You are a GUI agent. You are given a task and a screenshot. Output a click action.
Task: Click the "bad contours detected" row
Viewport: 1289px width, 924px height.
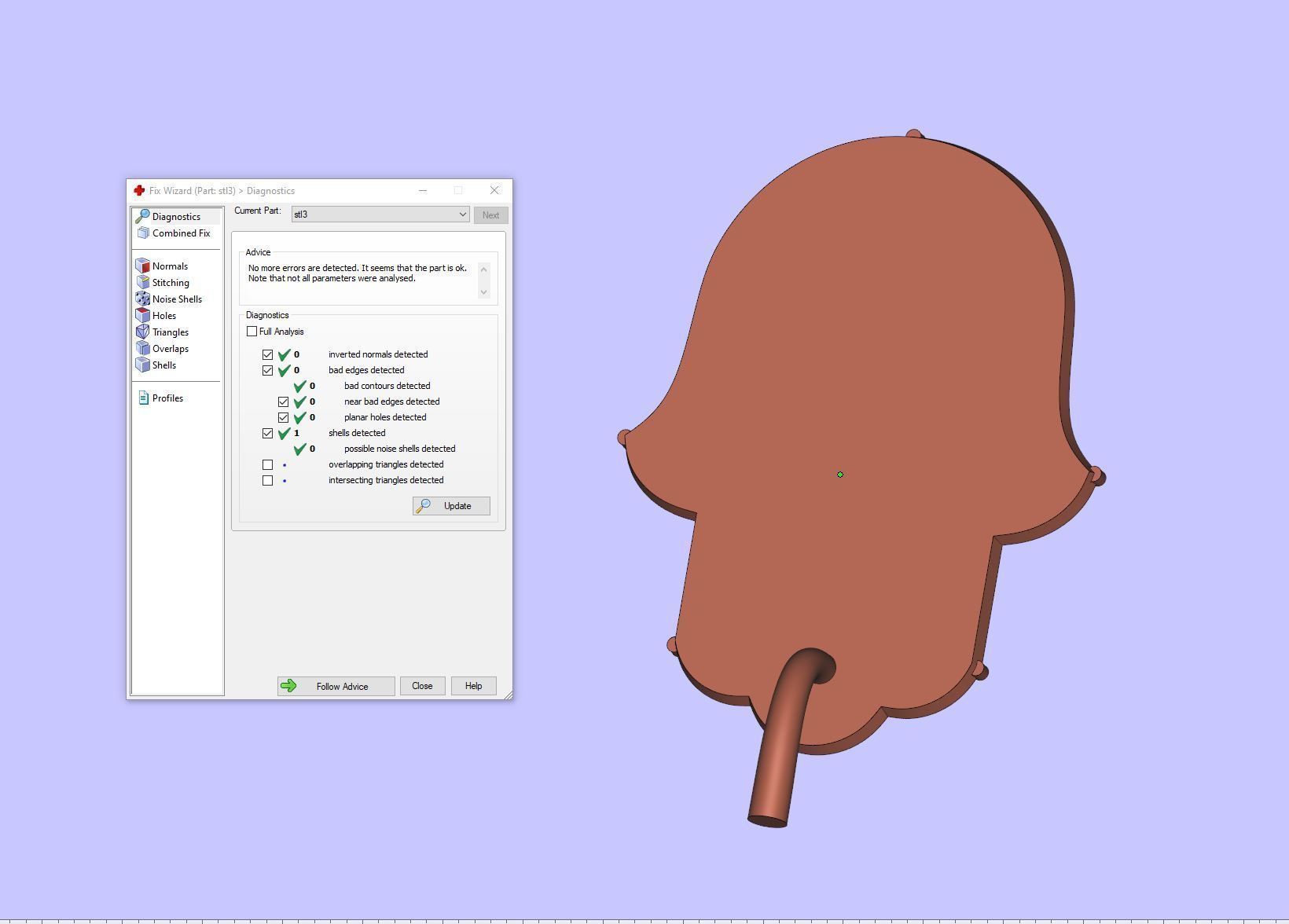(x=387, y=386)
